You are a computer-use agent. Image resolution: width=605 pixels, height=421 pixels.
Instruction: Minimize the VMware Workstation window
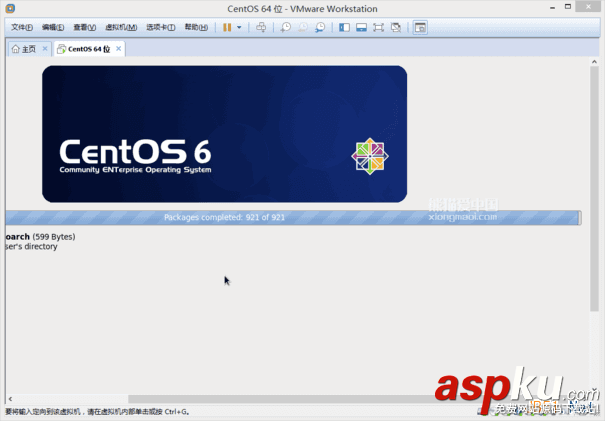[553, 7]
